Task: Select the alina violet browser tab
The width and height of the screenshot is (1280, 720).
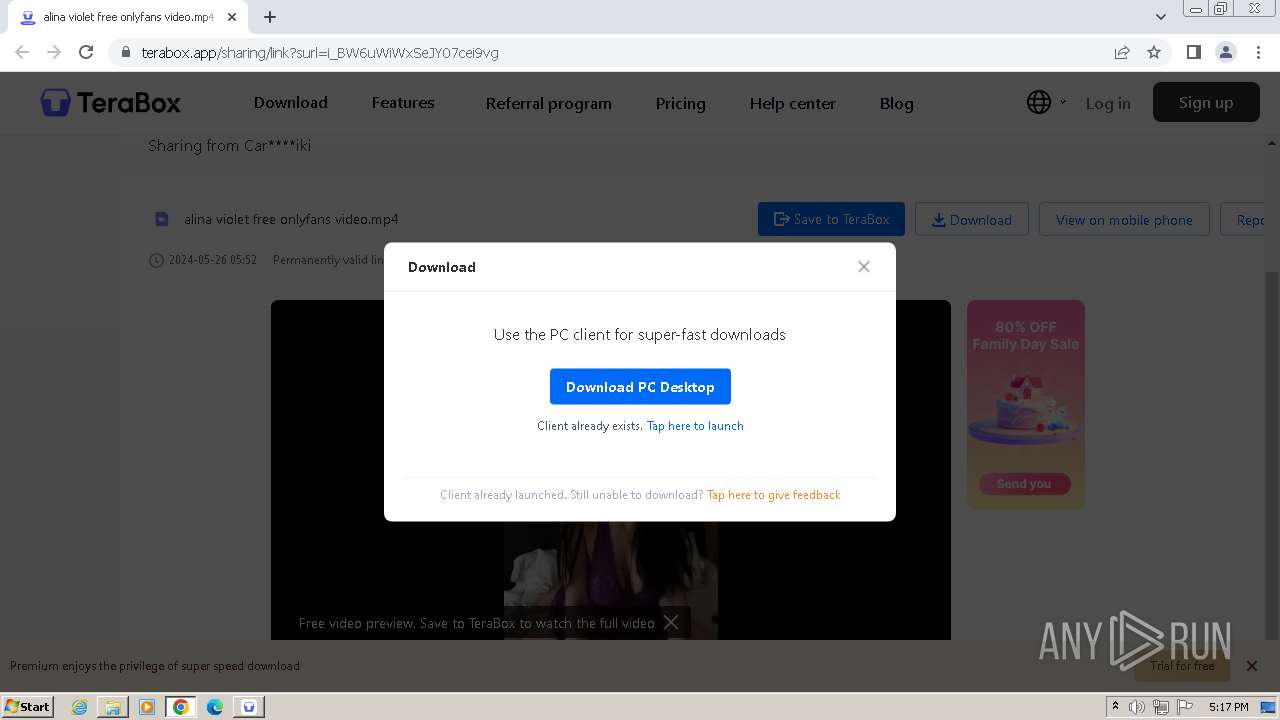Action: [128, 17]
